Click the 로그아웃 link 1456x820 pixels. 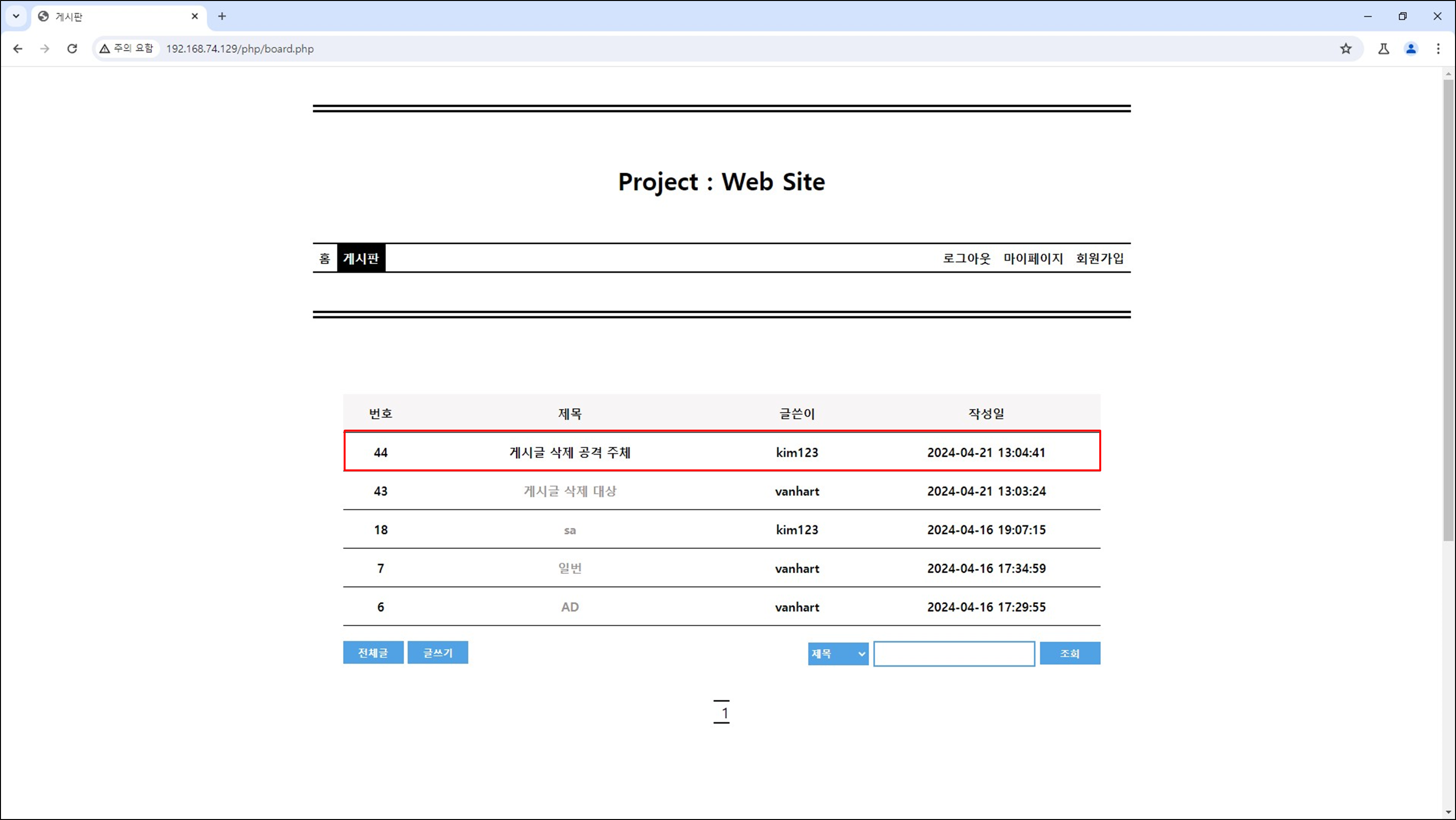[x=966, y=258]
